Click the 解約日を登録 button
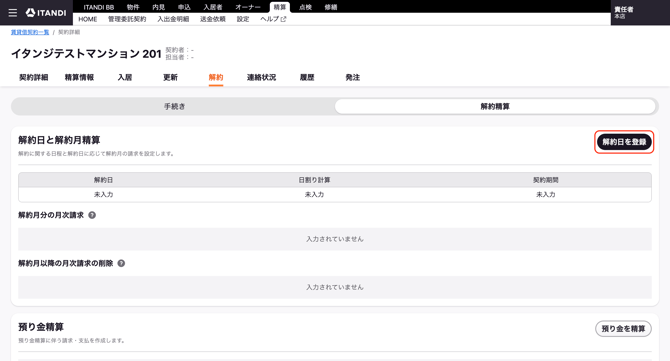 [x=624, y=142]
